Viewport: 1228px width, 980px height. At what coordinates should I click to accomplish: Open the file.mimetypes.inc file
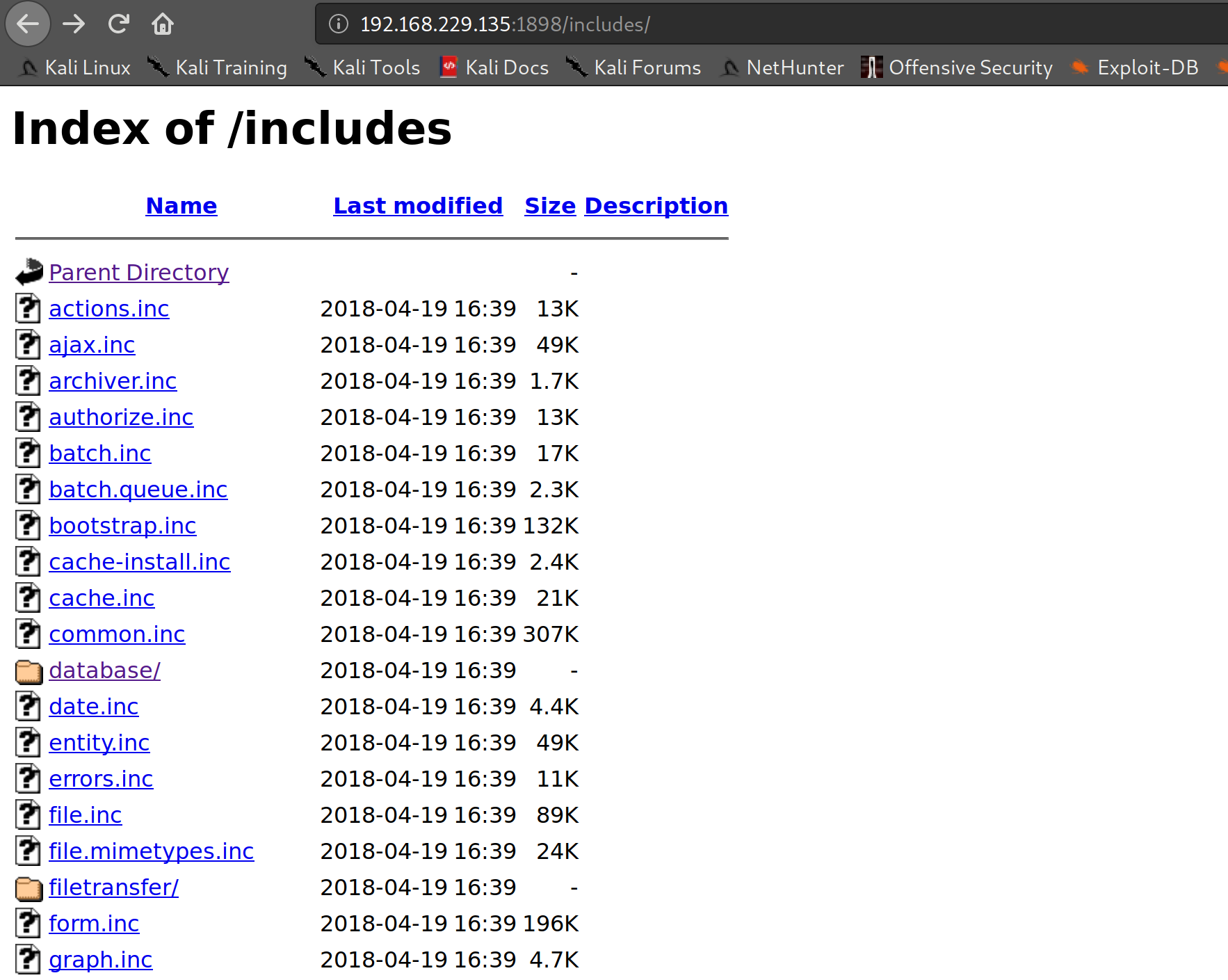tap(151, 851)
